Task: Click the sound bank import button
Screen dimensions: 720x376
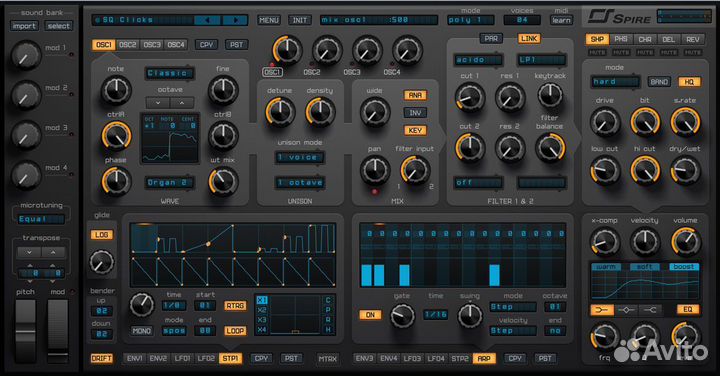Action: 24,26
